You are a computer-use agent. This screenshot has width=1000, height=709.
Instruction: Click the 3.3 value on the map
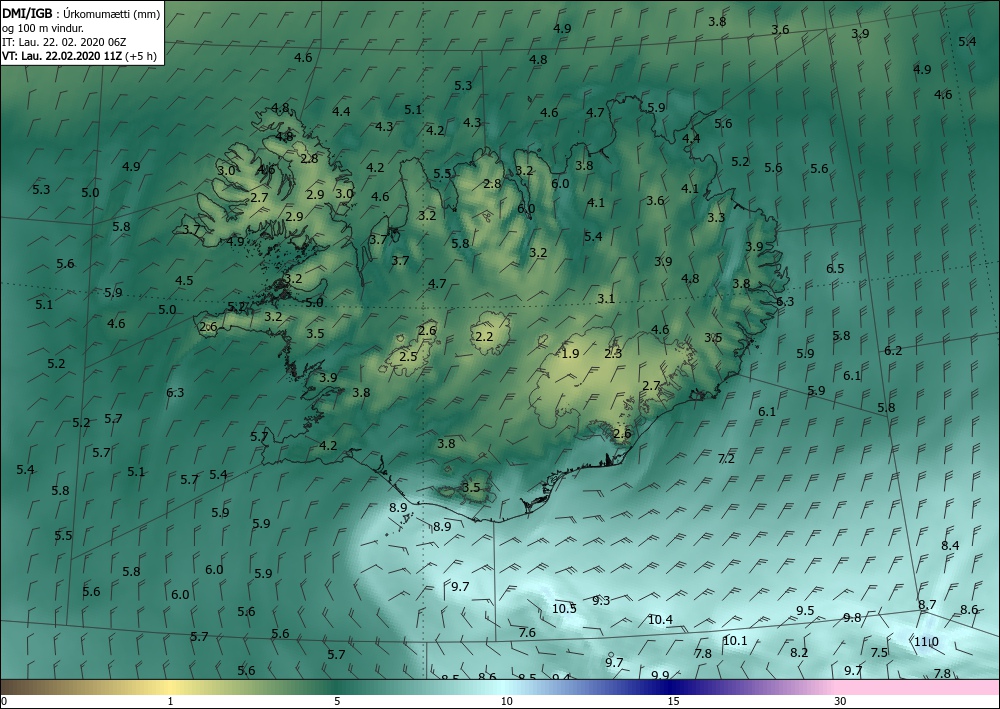point(716,217)
